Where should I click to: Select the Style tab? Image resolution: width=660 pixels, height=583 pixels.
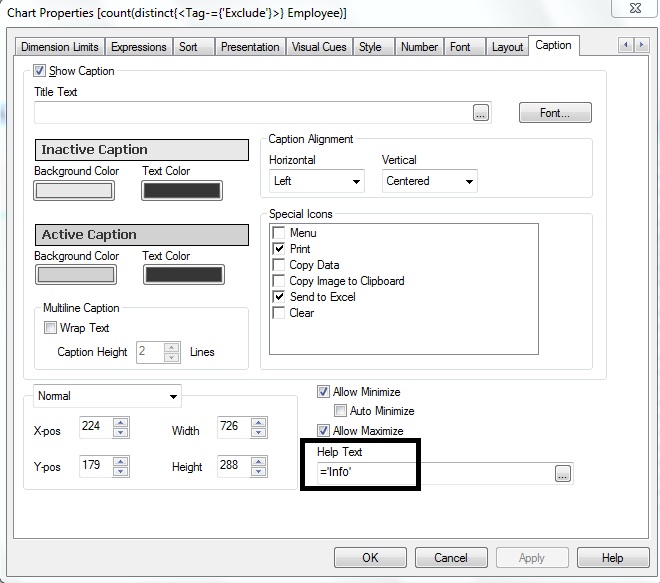[x=374, y=47]
